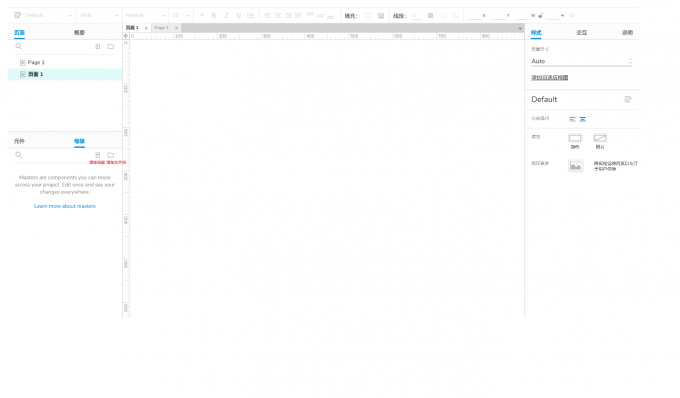The width and height of the screenshot is (680, 398).
Task: Switch to the 交互 tab in right panel
Action: (582, 33)
